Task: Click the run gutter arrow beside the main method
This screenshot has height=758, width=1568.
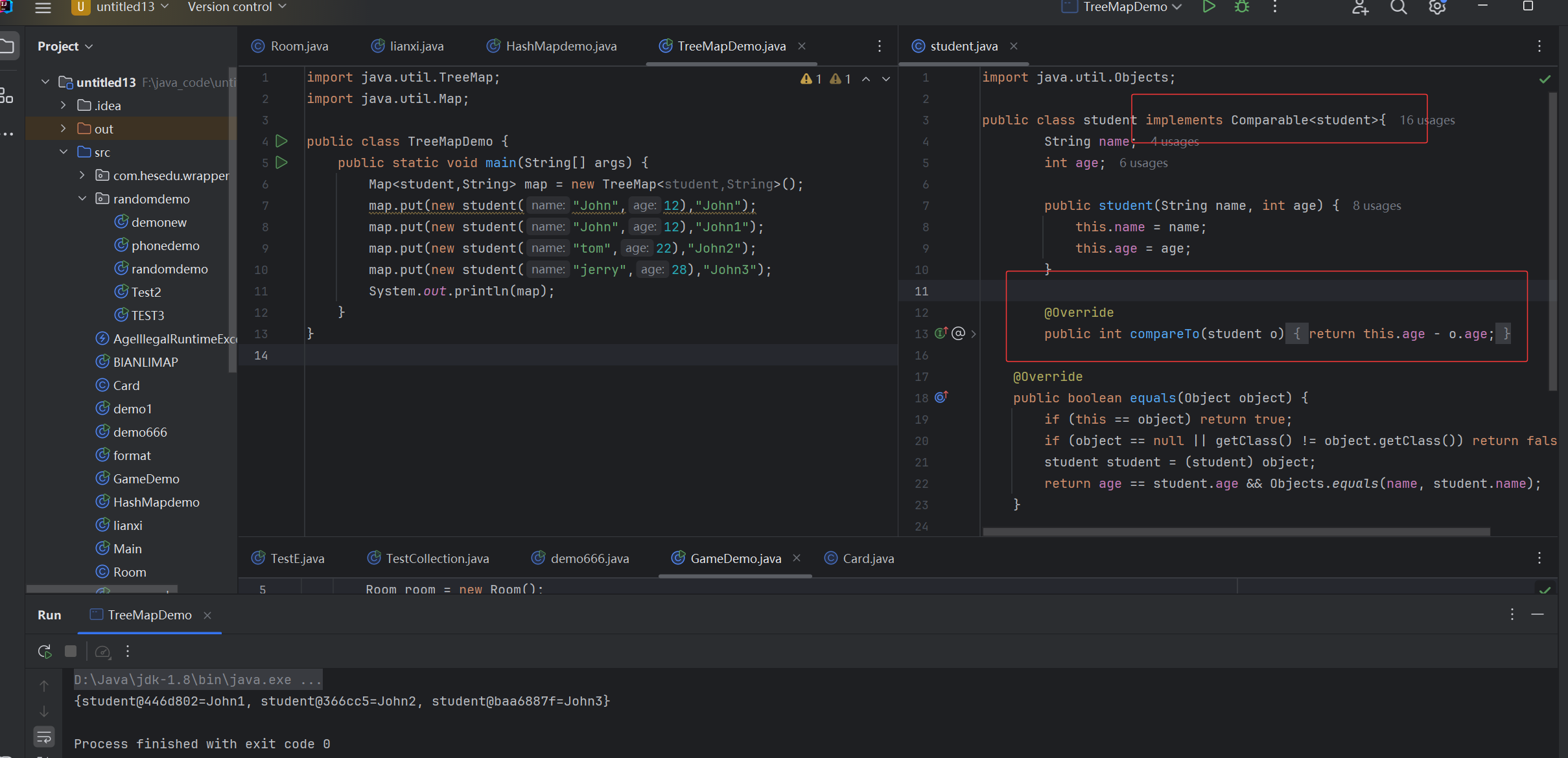Action: [x=281, y=163]
